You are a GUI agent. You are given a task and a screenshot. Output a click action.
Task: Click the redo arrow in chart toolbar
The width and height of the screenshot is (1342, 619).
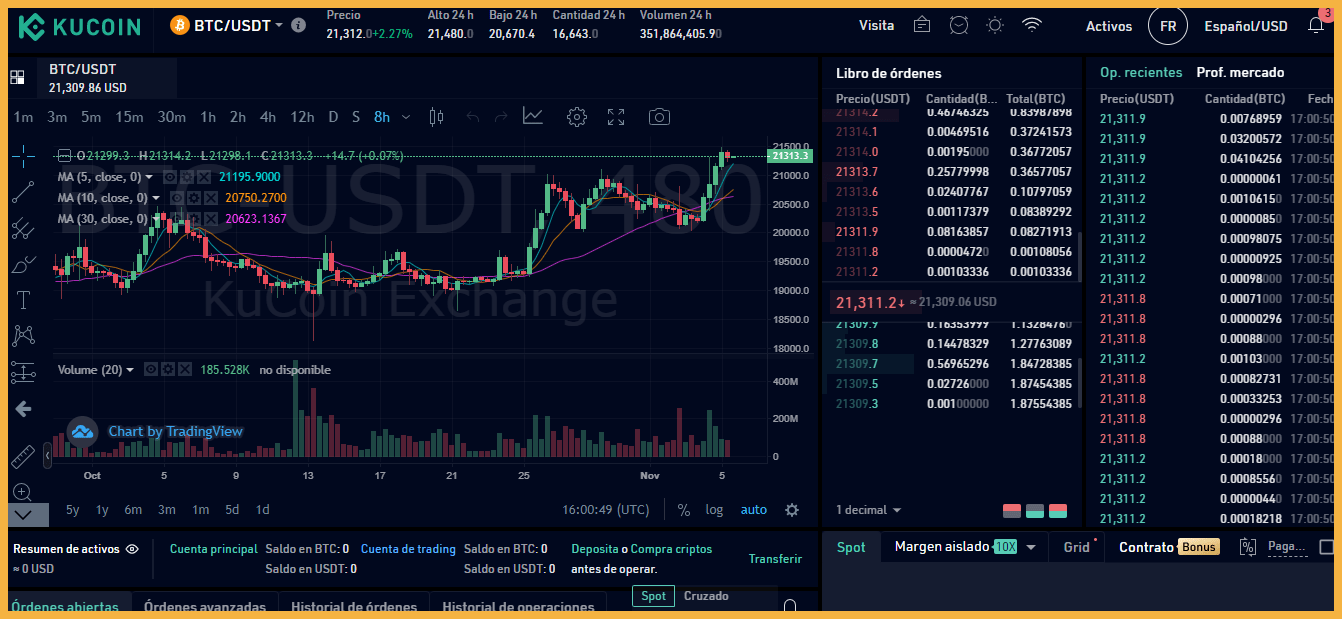coord(500,117)
